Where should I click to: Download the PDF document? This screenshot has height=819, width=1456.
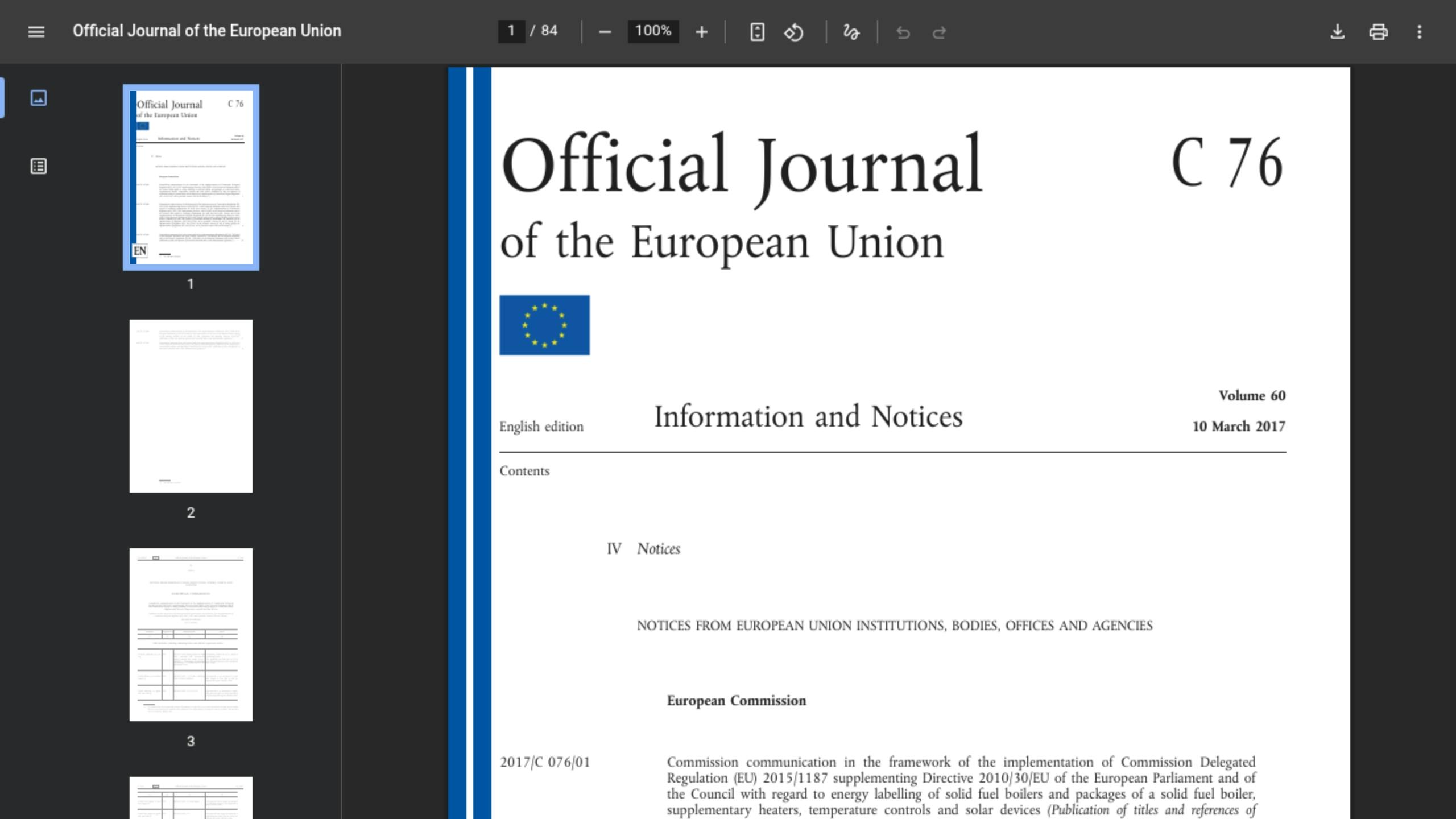(1338, 32)
